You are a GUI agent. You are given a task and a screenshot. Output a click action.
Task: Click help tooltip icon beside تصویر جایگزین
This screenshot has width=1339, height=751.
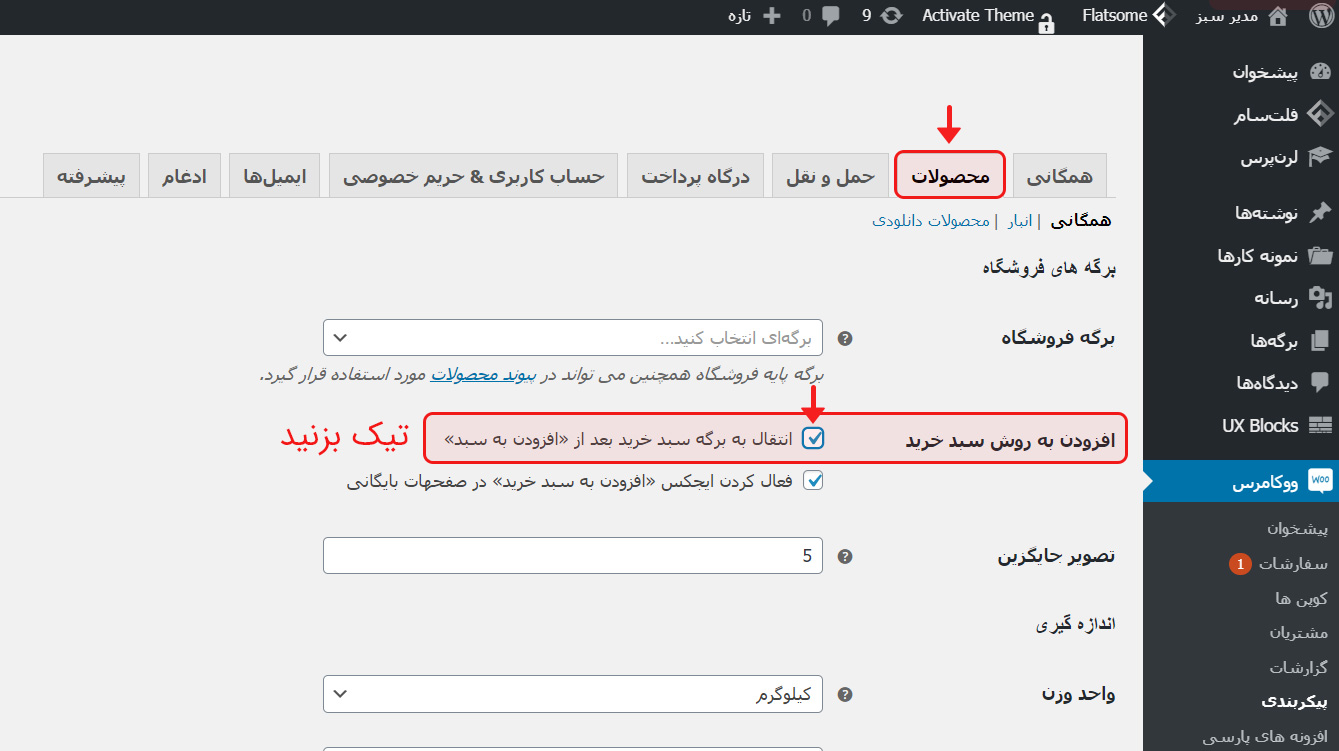[x=845, y=556]
